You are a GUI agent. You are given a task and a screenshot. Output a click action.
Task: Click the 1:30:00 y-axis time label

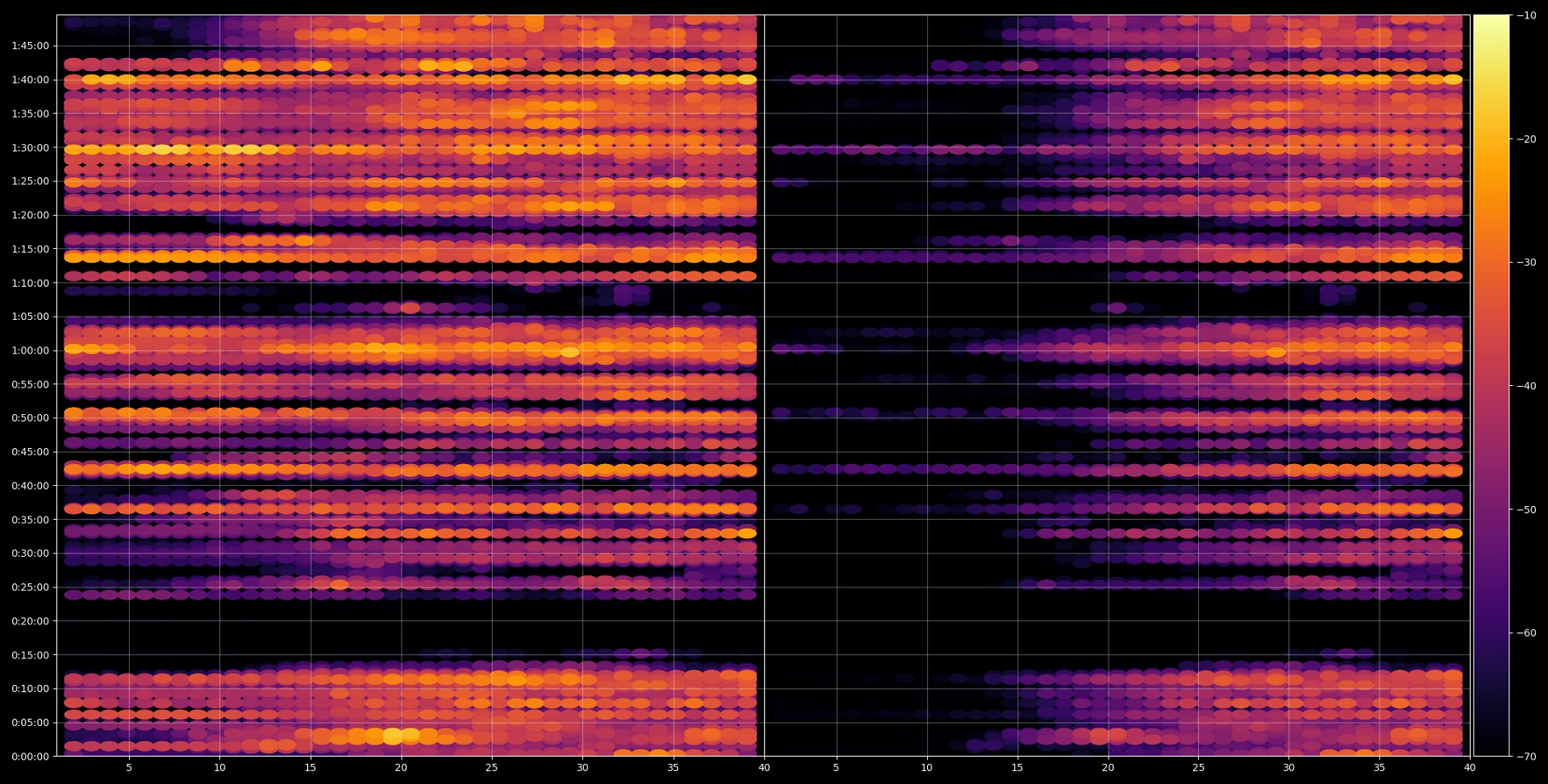(30, 147)
